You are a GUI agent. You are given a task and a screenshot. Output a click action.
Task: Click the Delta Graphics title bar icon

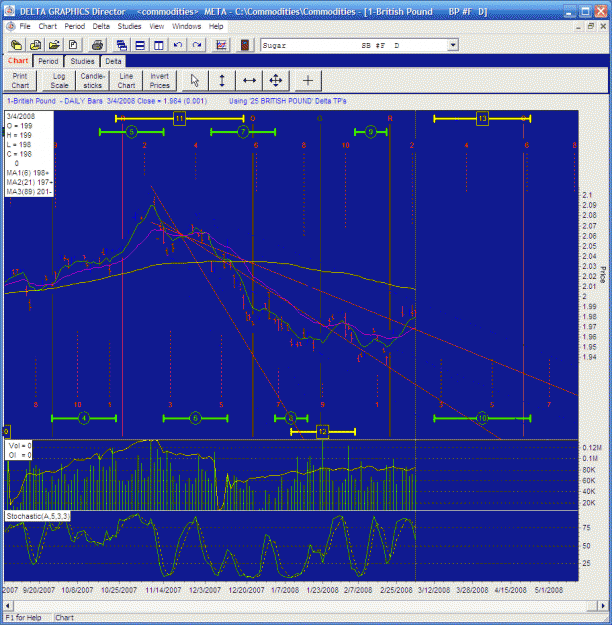(10, 11)
